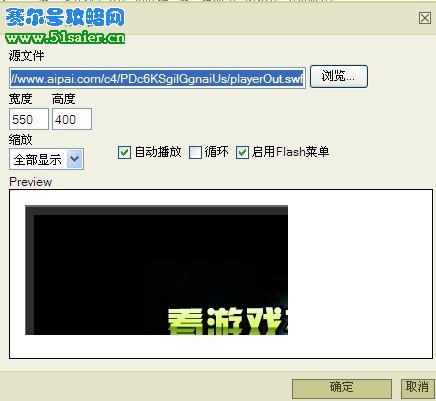Click the 启用Flash菜单 label text

pyautogui.click(x=290, y=152)
